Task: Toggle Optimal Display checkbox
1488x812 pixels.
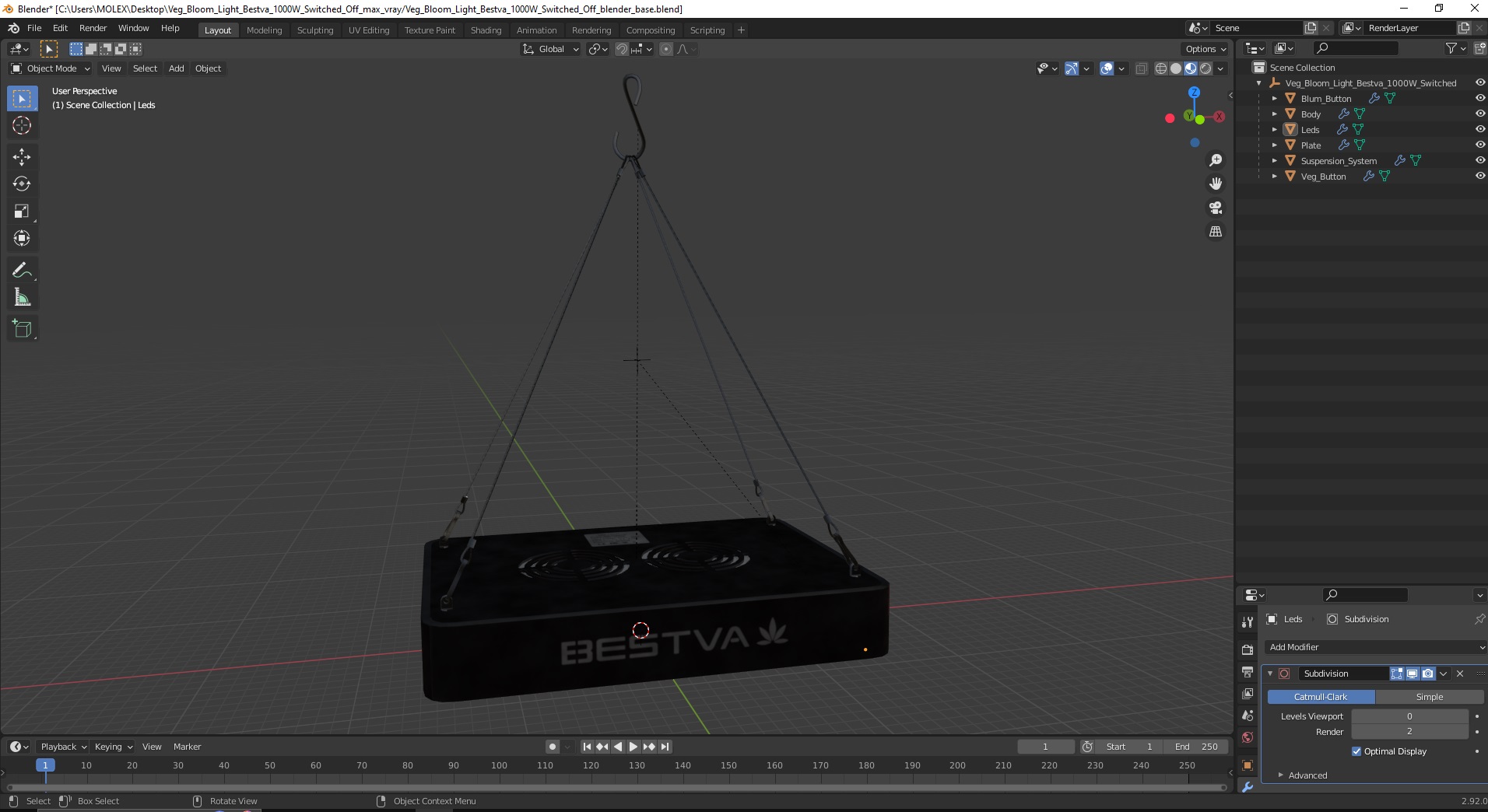Action: [x=1356, y=751]
